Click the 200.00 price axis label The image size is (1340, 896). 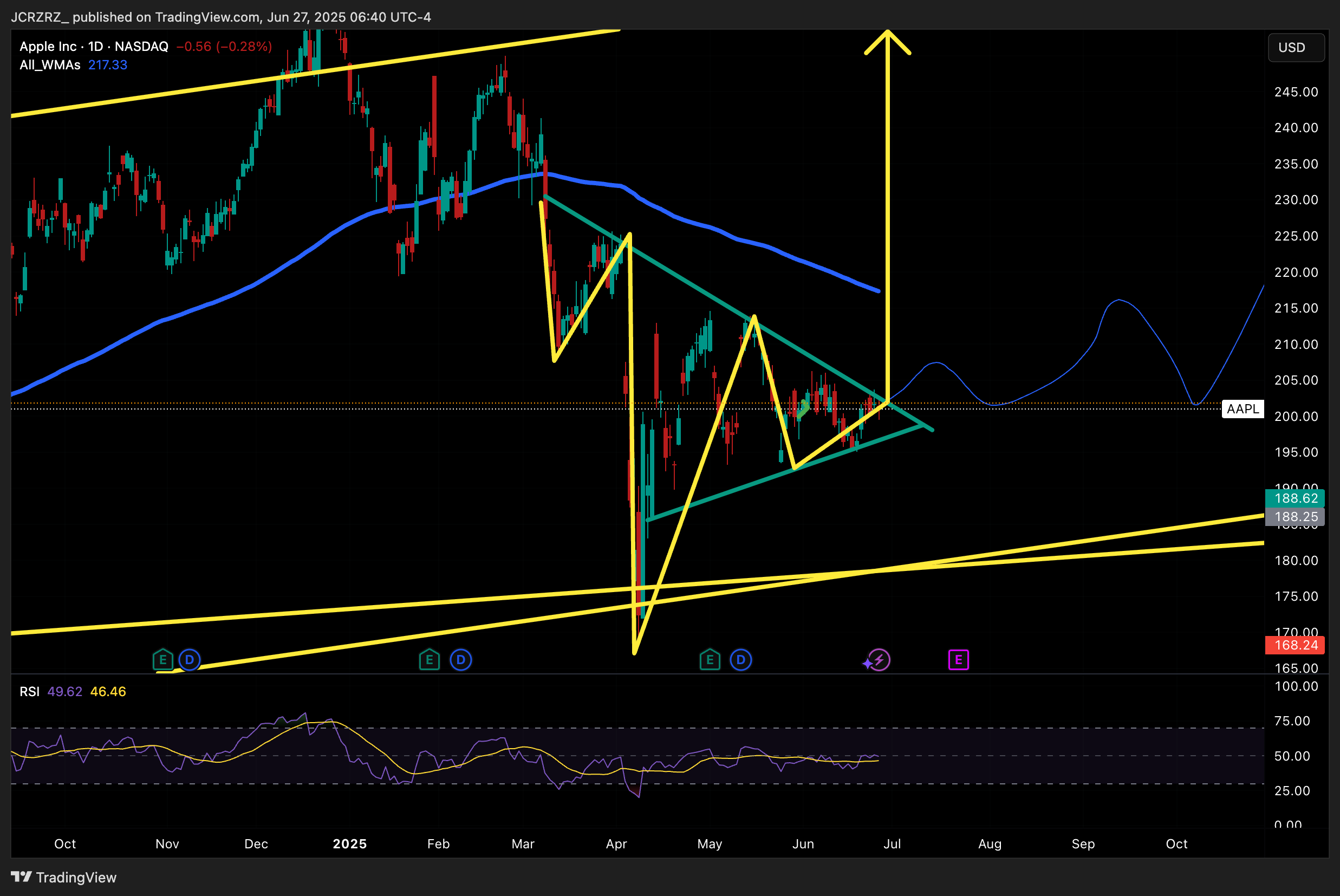(x=1296, y=416)
